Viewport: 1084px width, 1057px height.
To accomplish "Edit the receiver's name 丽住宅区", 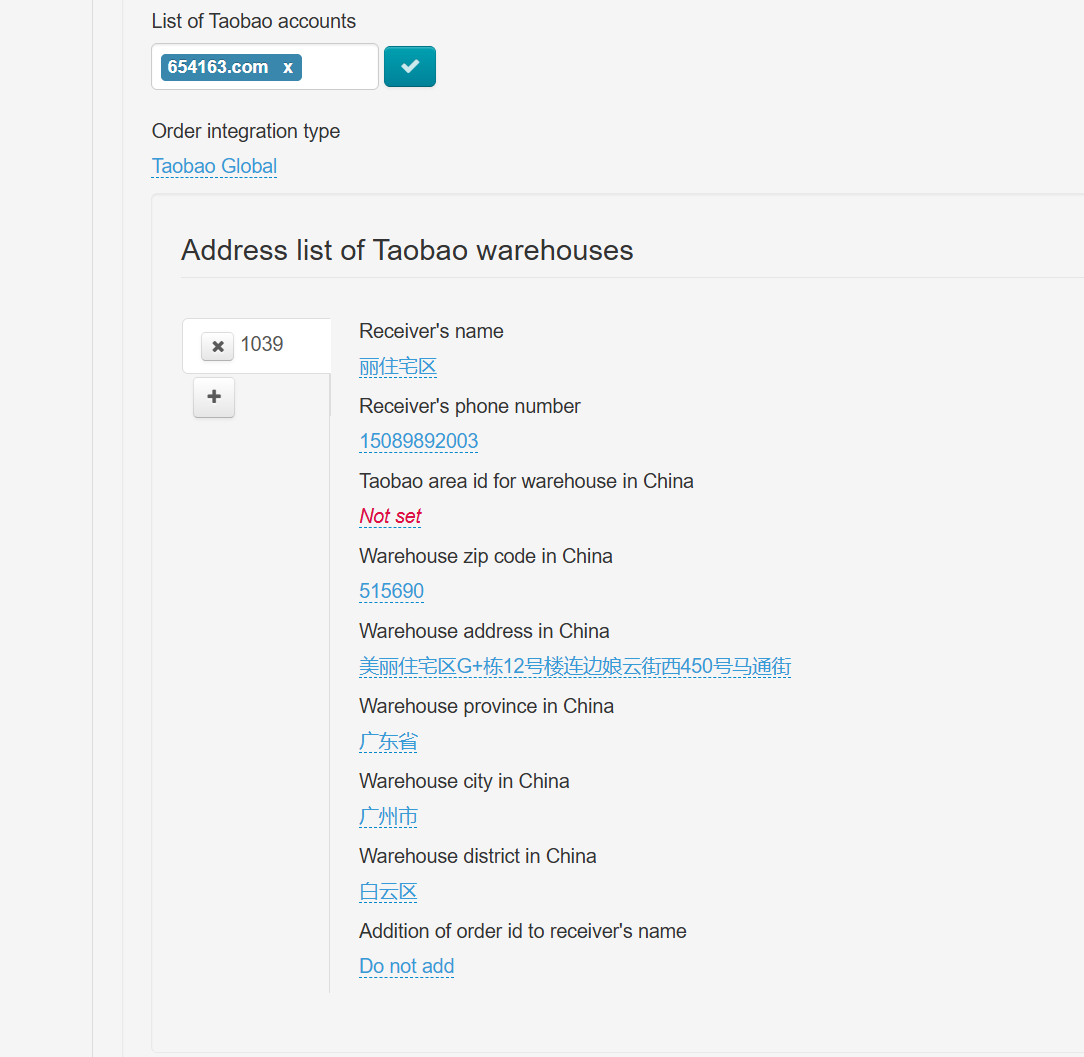I will [x=398, y=366].
